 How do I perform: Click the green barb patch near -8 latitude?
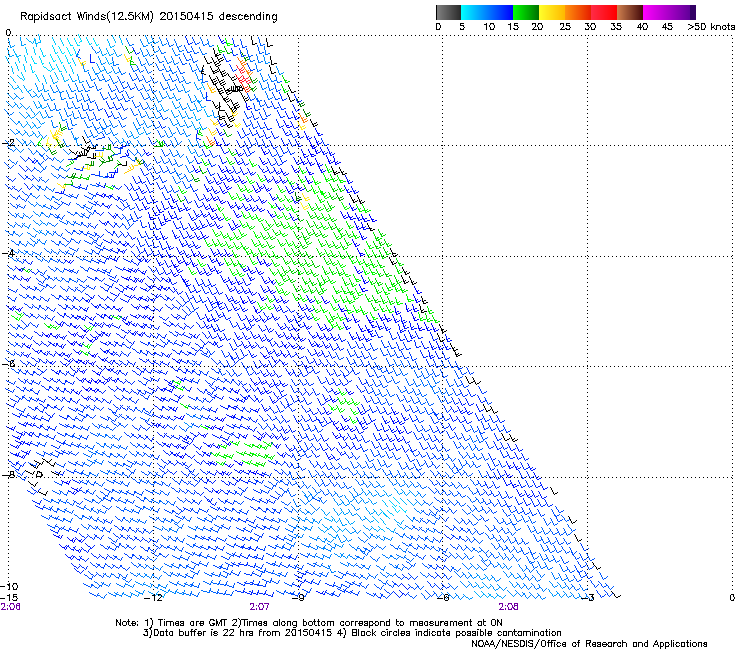pos(243,454)
